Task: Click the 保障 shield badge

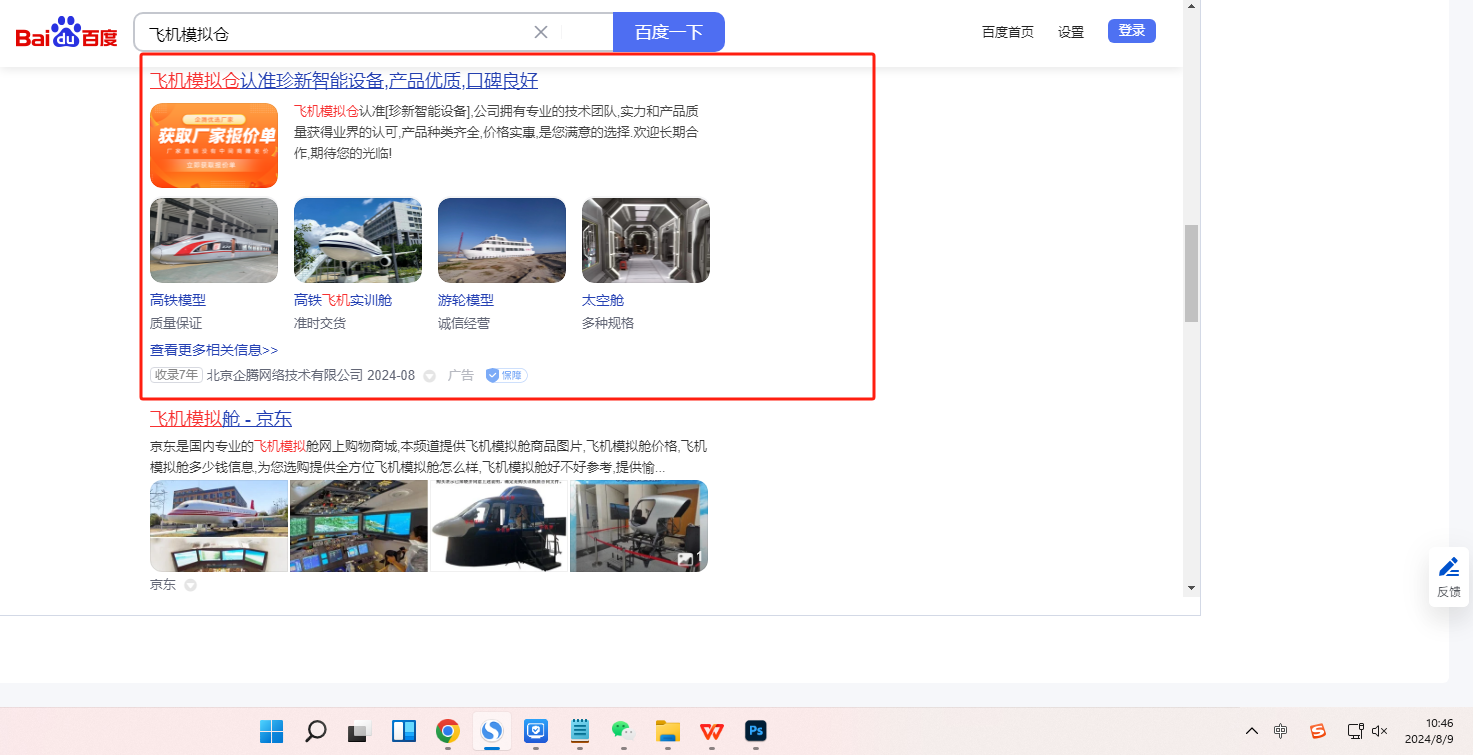Action: tap(506, 375)
